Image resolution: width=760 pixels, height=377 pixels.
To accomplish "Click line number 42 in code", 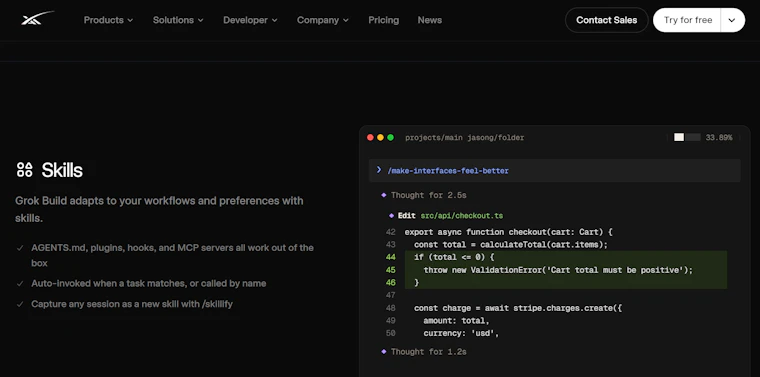I will tap(391, 232).
